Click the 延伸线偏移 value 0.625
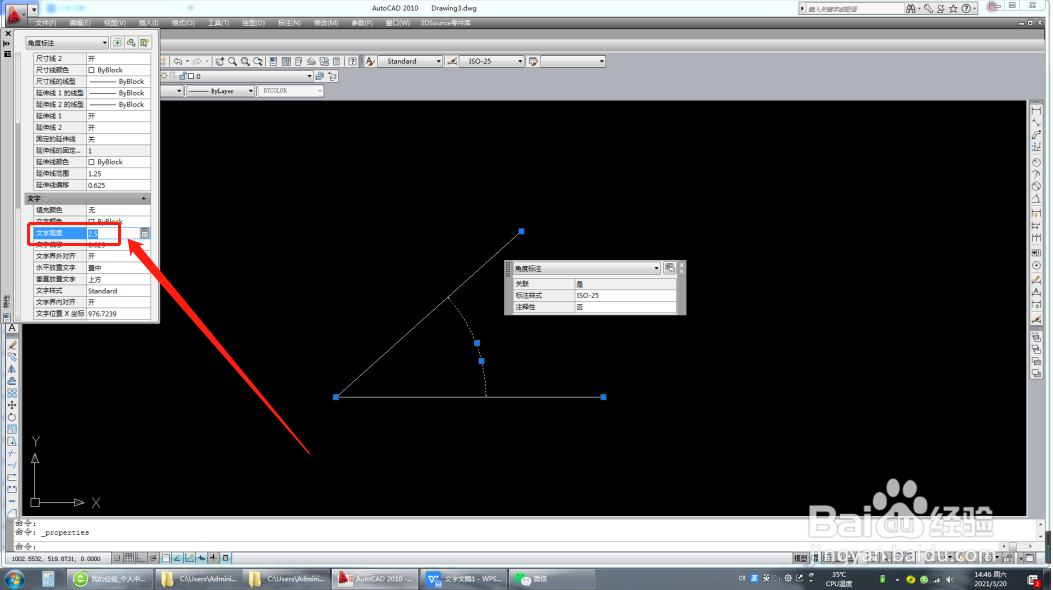The height and width of the screenshot is (590, 1053). tap(118, 185)
